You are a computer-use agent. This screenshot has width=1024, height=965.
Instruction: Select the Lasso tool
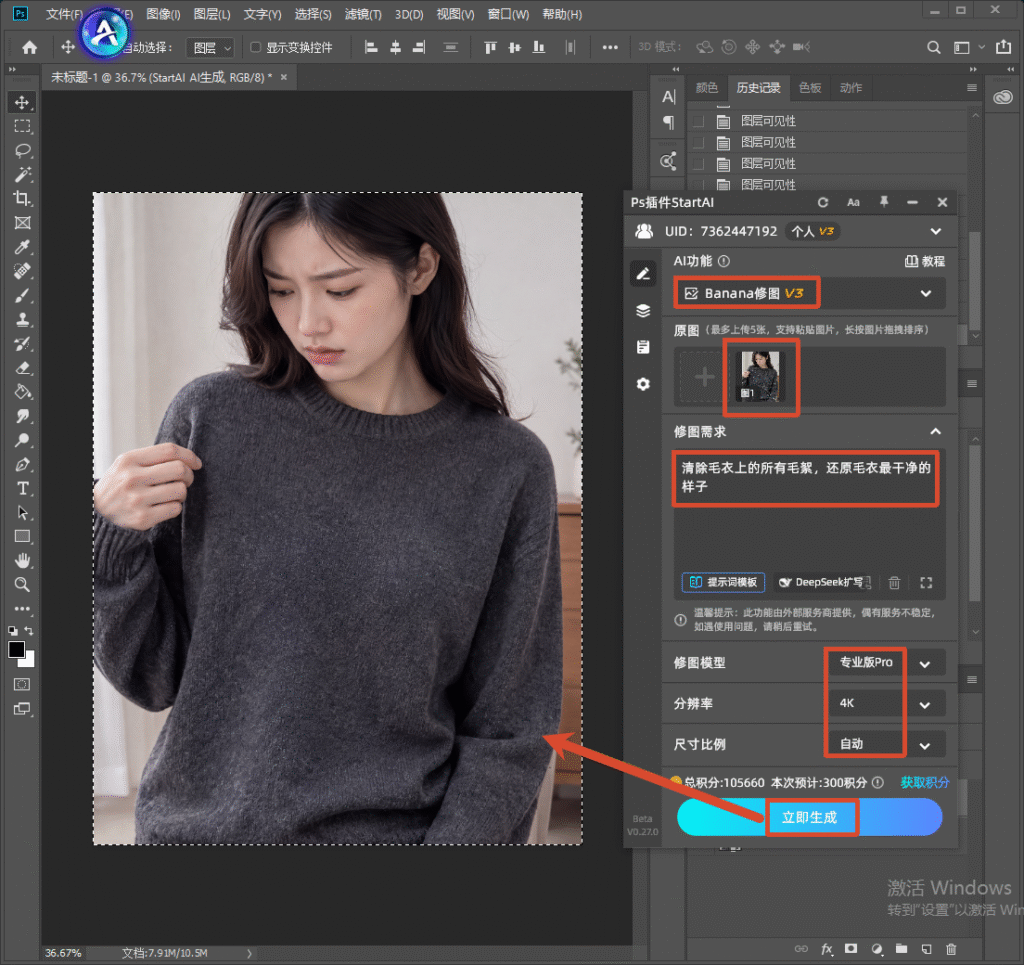[22, 151]
